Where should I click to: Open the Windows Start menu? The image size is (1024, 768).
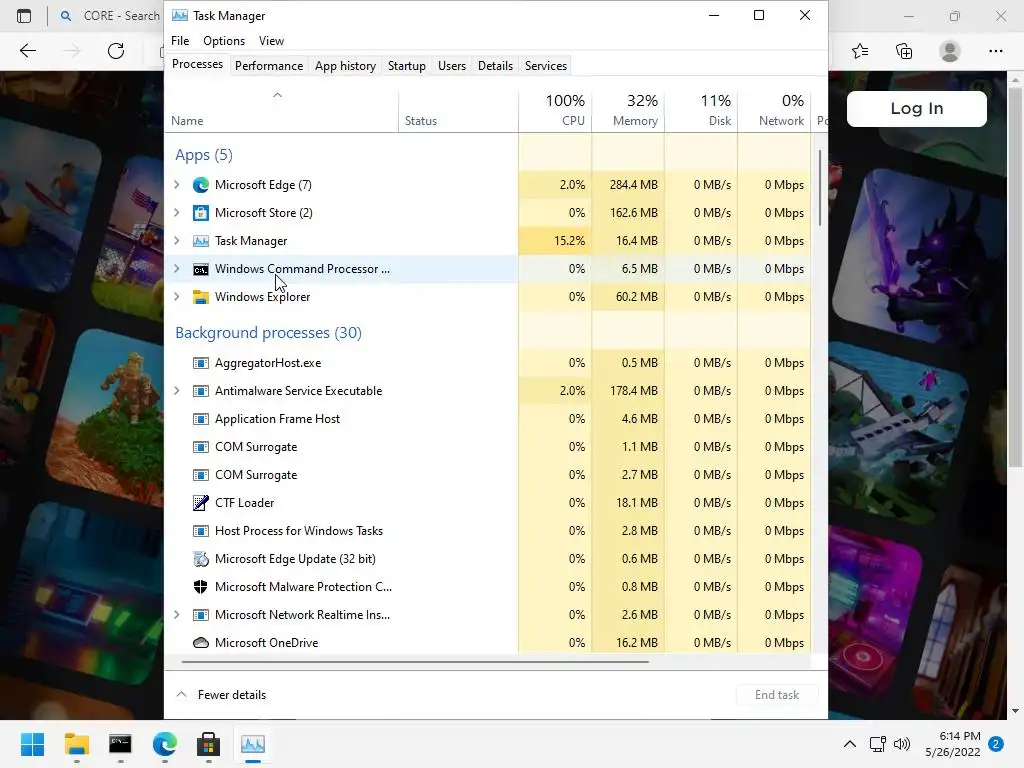click(x=32, y=744)
